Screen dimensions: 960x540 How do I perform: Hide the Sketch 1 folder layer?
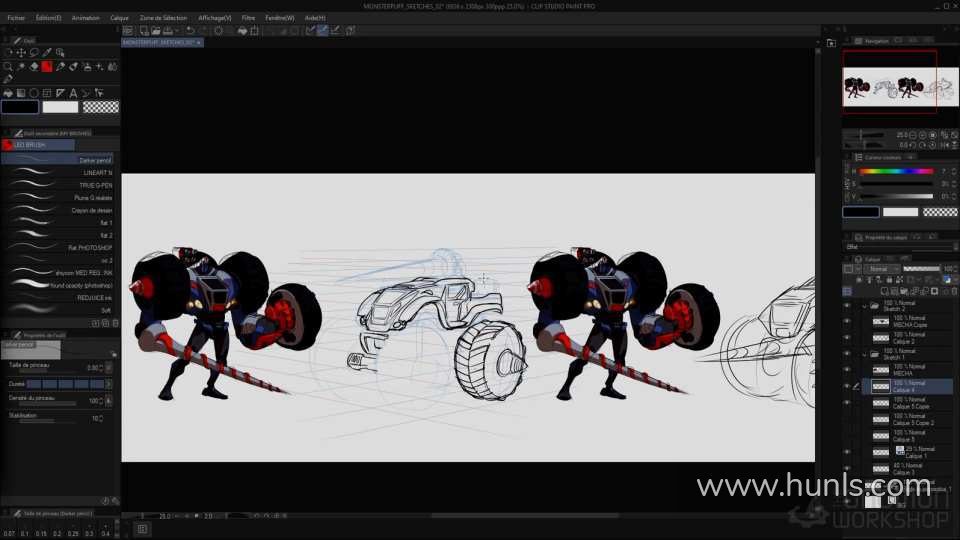pos(847,354)
